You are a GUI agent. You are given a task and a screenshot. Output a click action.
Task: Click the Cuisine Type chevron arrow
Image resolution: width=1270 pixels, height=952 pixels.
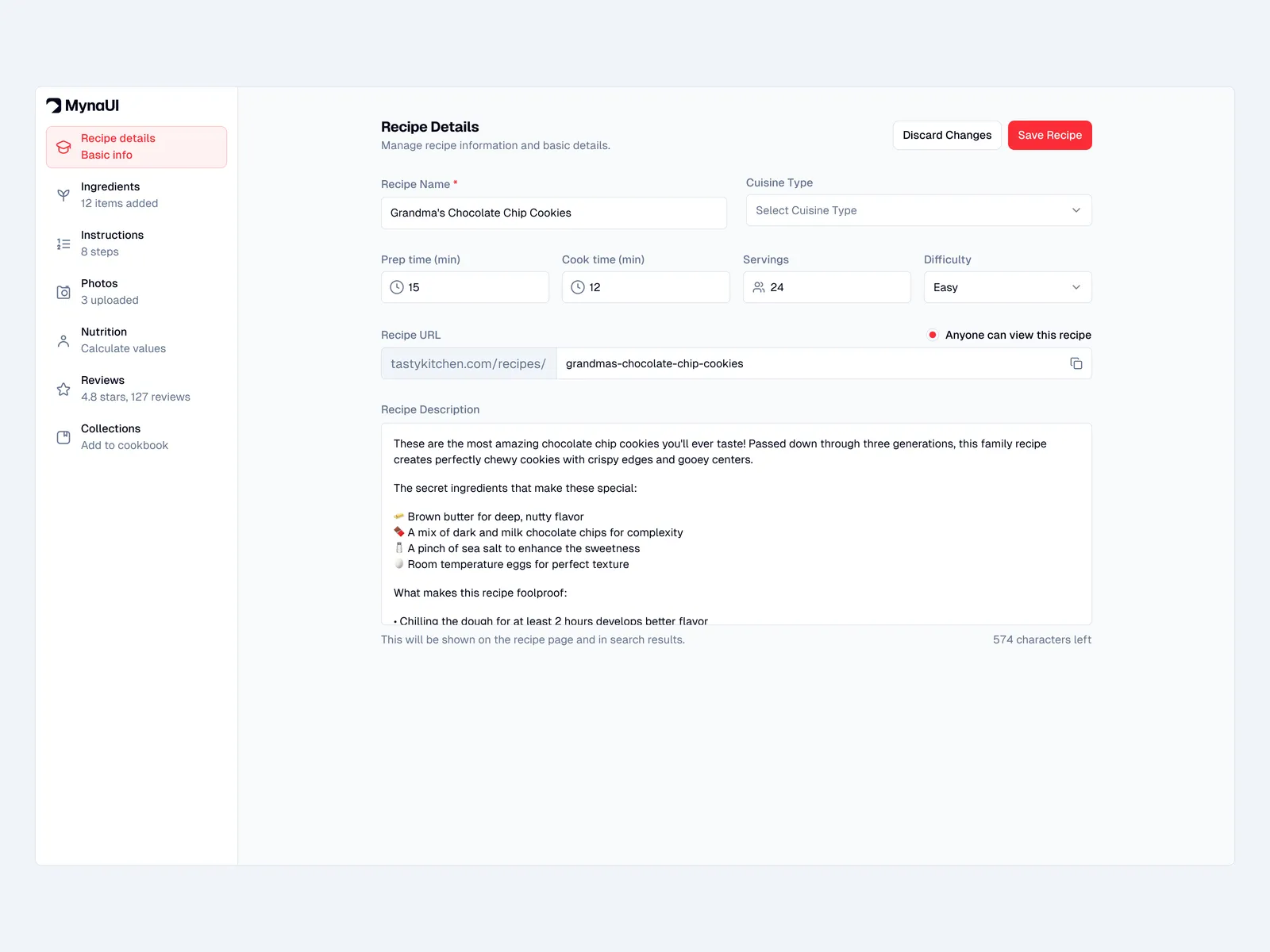click(1076, 210)
